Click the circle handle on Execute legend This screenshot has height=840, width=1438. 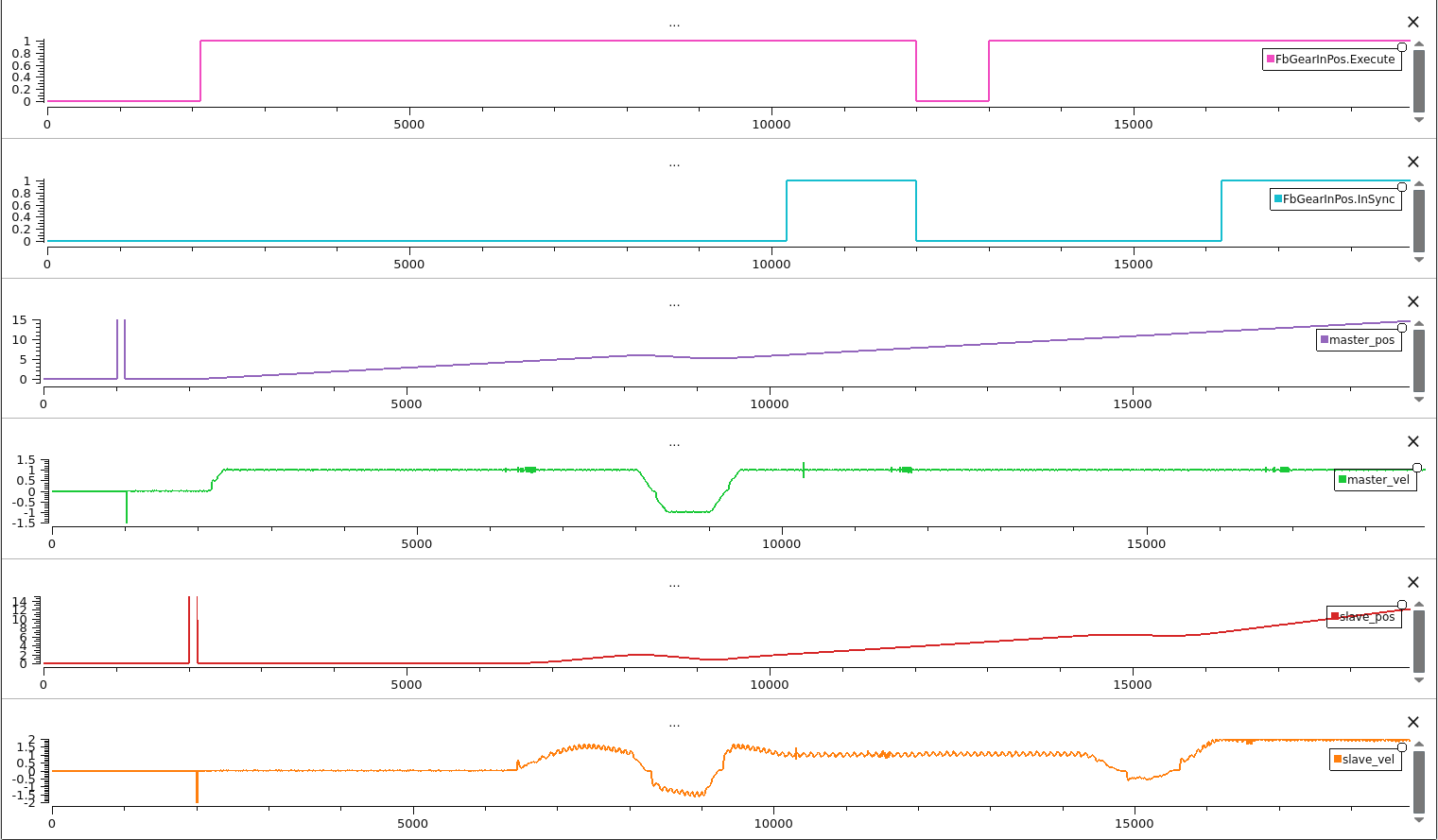point(1402,47)
